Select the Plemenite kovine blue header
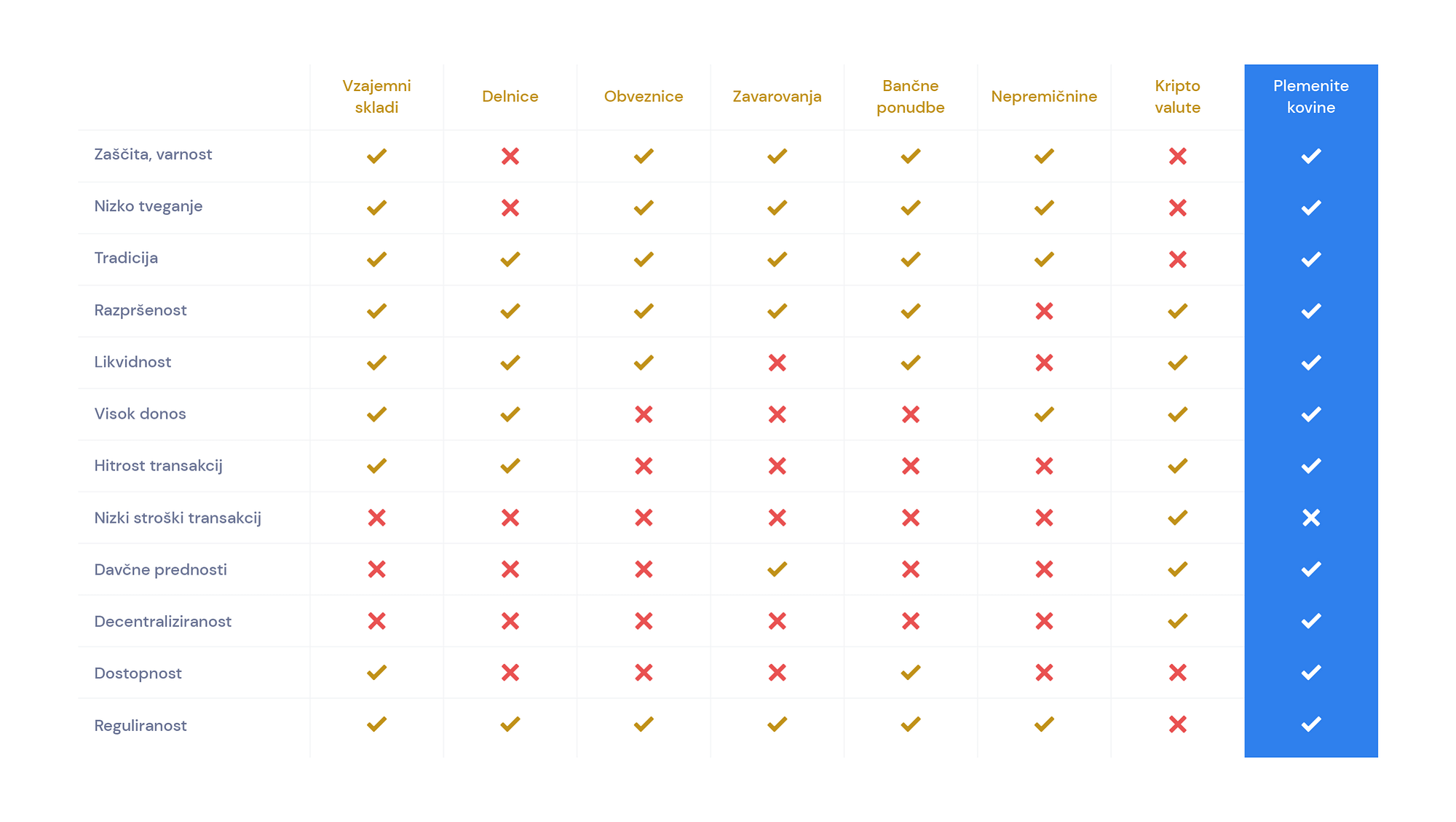This screenshot has width=1456, height=822. coord(1310,97)
